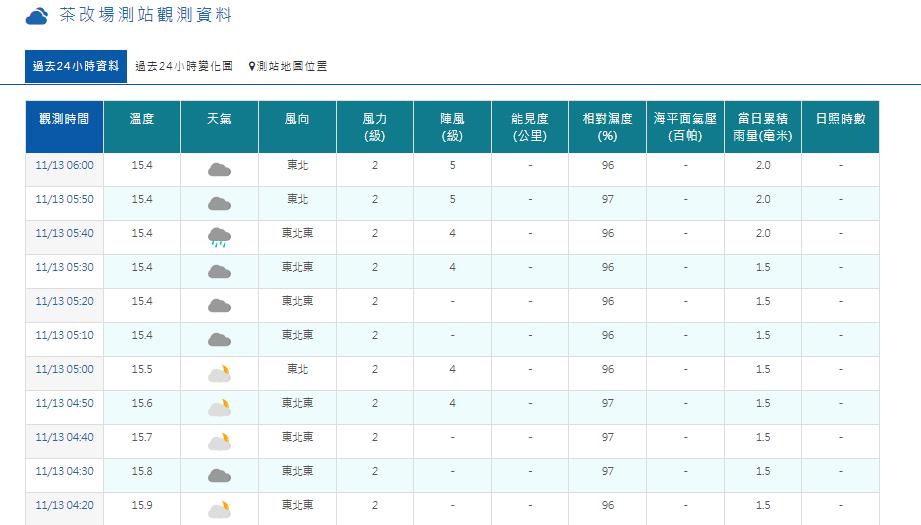Click temperature 15.9 in the 04:20 row
This screenshot has height=525, width=921.
click(x=142, y=506)
